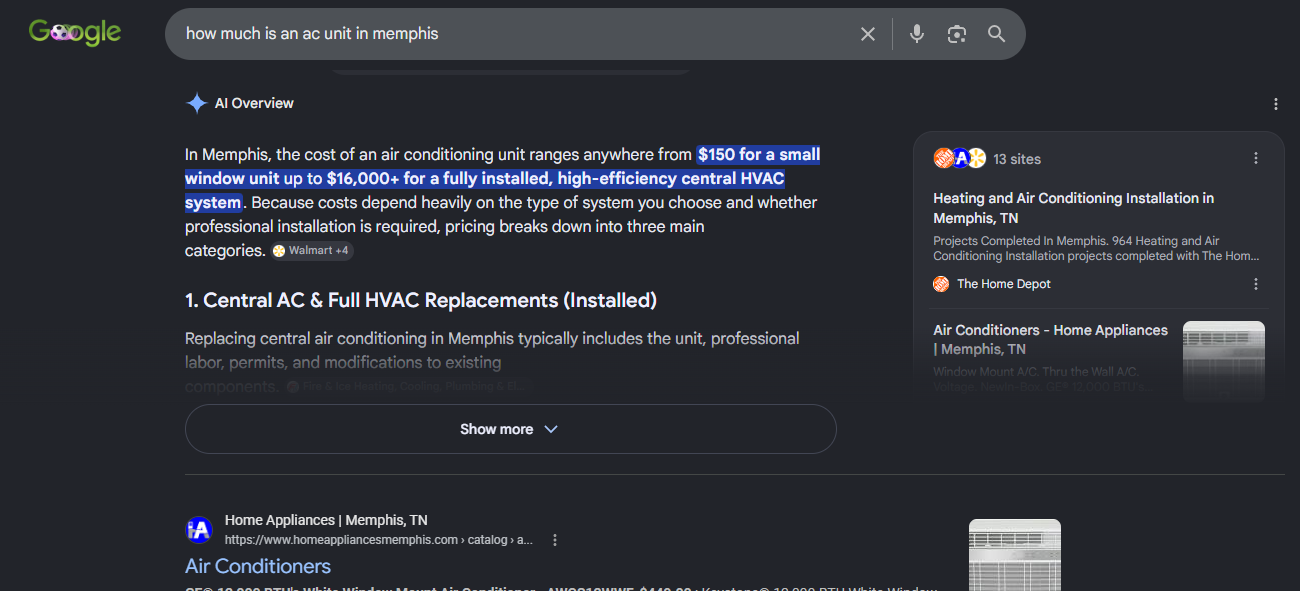
Task: Click the homeappliancesmemphis.com URL breadcrumb
Action: pyautogui.click(x=379, y=540)
